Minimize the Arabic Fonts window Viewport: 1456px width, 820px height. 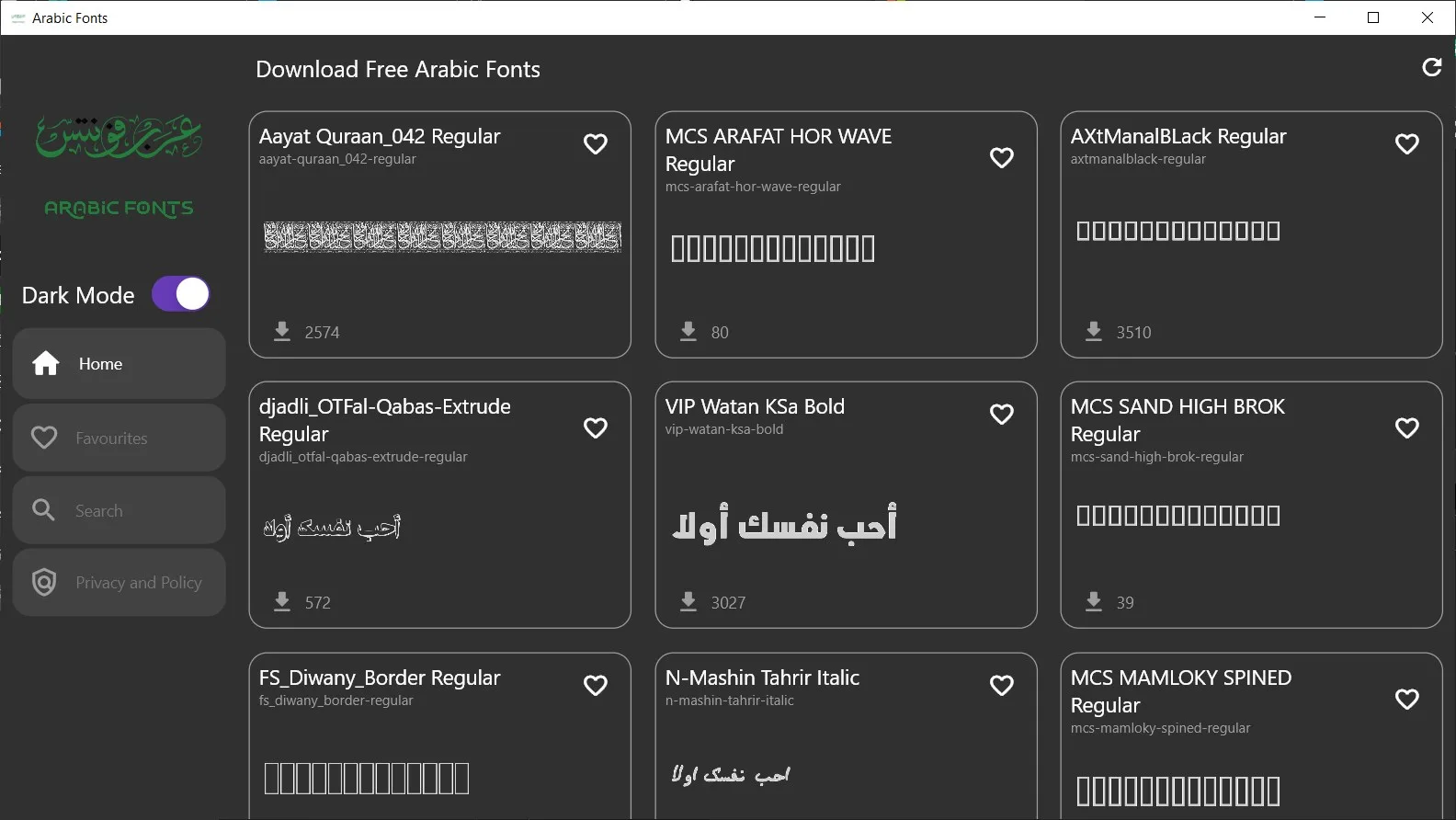pos(1320,17)
